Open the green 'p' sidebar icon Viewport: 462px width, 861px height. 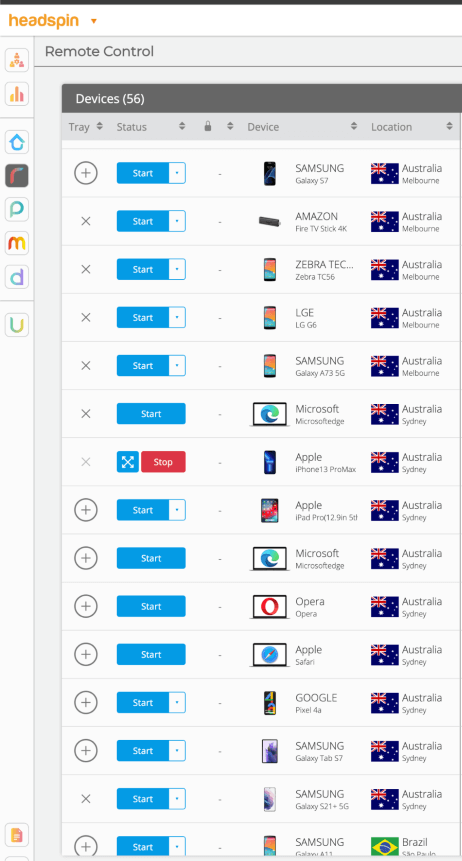[x=17, y=210]
